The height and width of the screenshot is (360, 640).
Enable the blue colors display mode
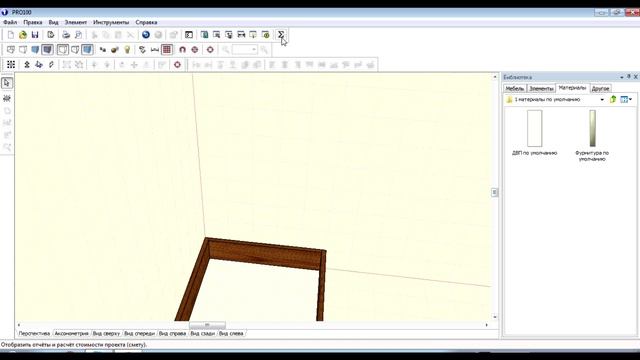pos(35,50)
